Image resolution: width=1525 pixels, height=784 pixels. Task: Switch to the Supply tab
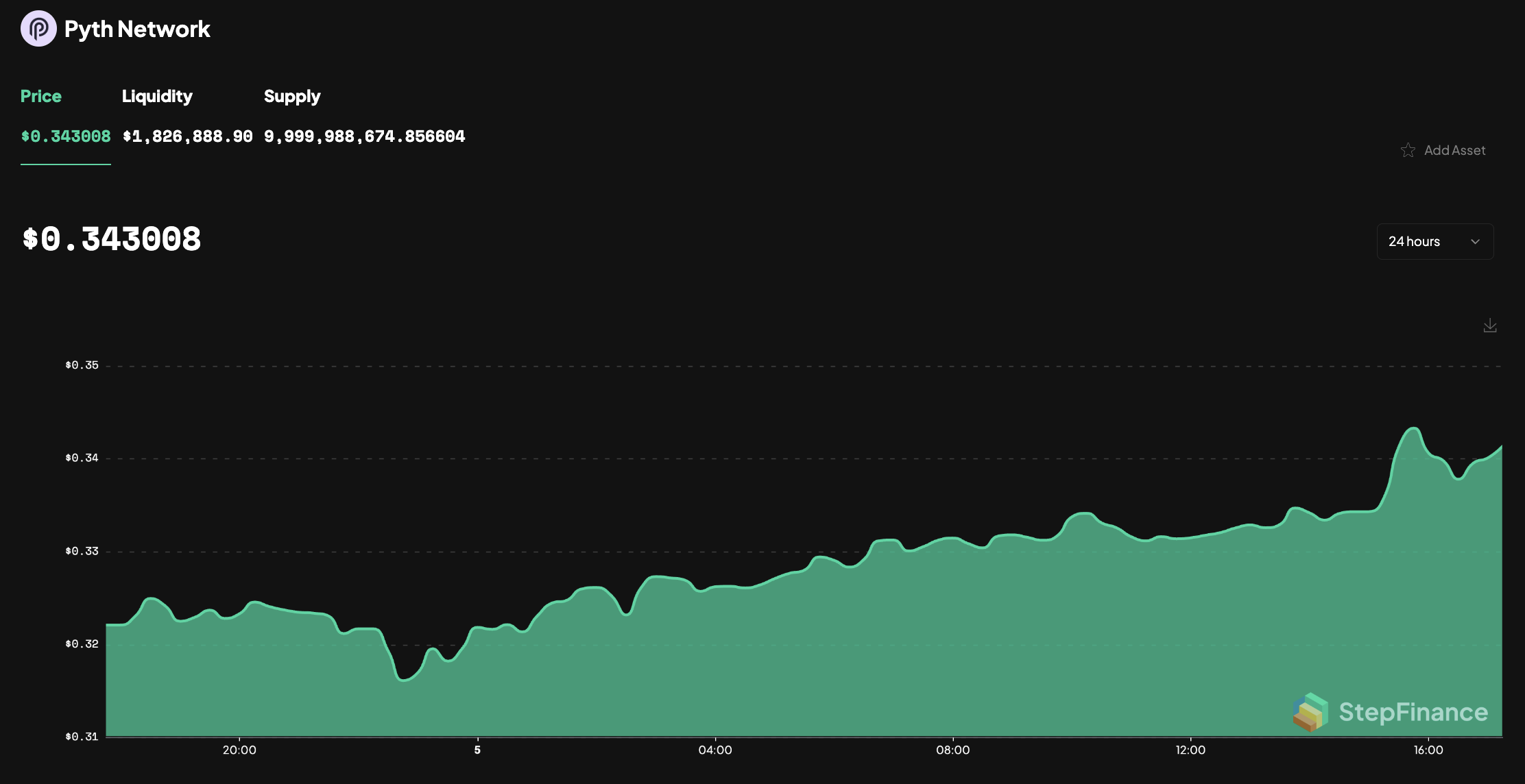pos(292,96)
